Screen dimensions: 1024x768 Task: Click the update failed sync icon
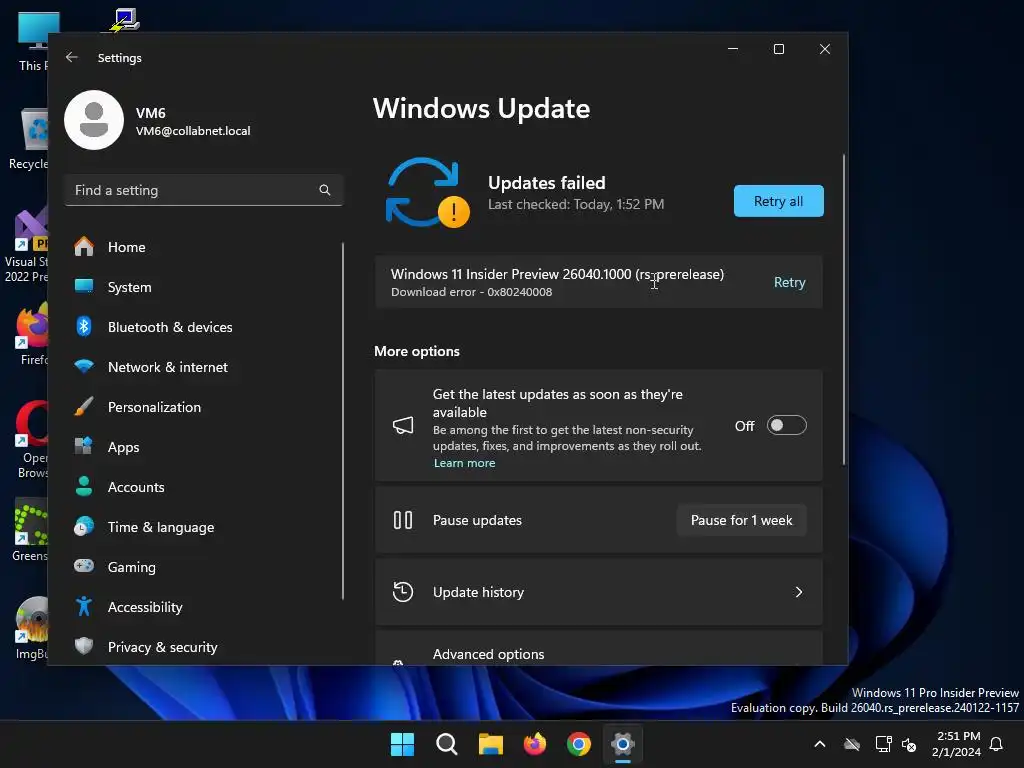point(427,193)
